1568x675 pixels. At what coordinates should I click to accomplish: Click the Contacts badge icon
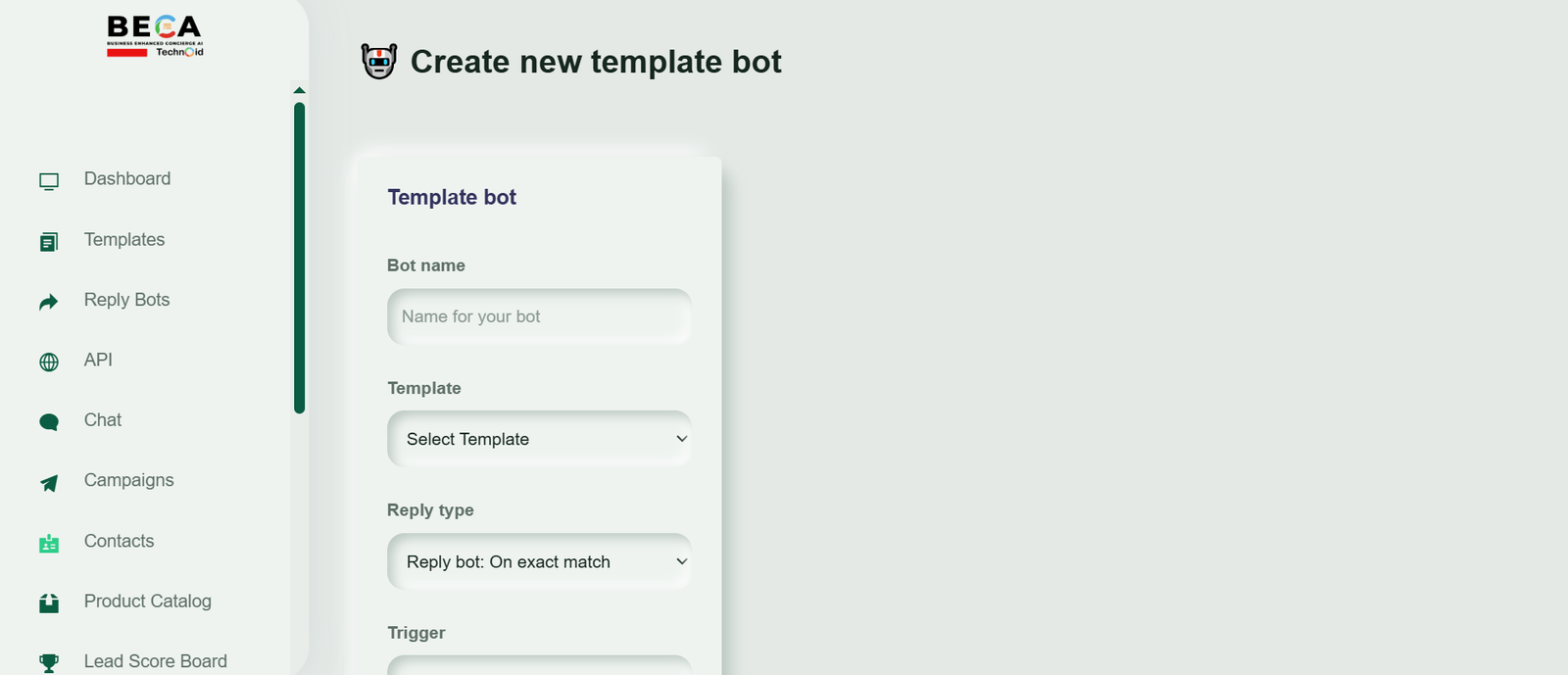click(x=49, y=544)
